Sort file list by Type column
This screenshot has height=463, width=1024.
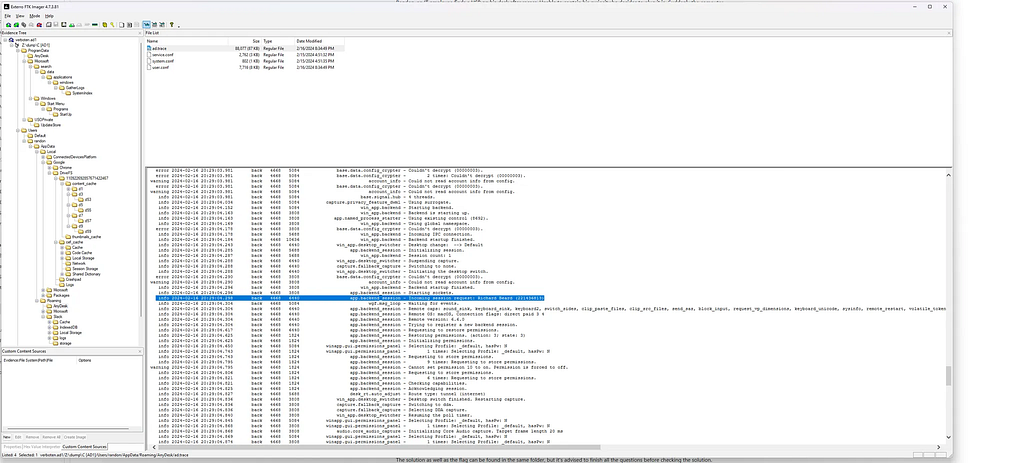[x=278, y=41]
